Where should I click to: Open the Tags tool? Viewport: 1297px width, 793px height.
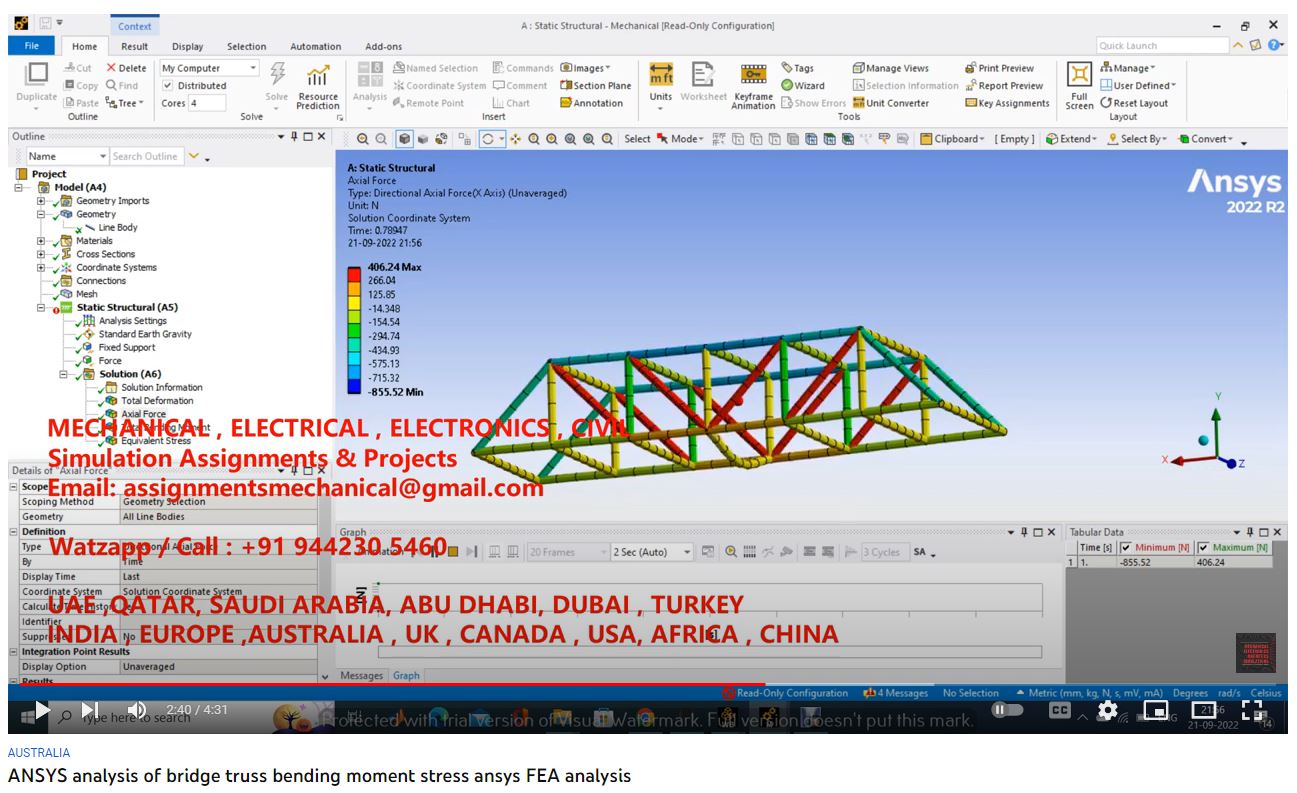pyautogui.click(x=797, y=68)
